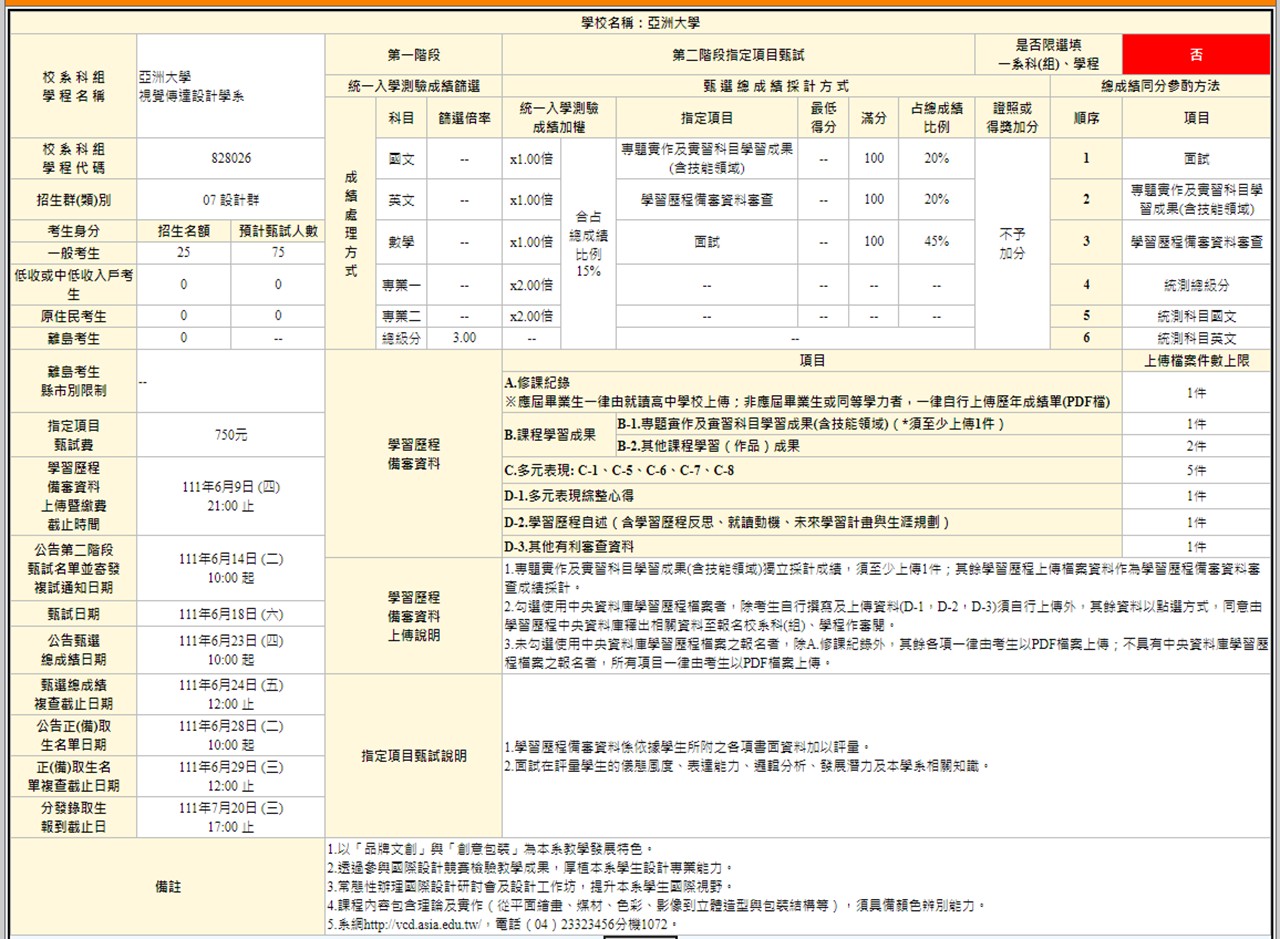
Task: Click the expected examinee count 75
Action: point(277,253)
